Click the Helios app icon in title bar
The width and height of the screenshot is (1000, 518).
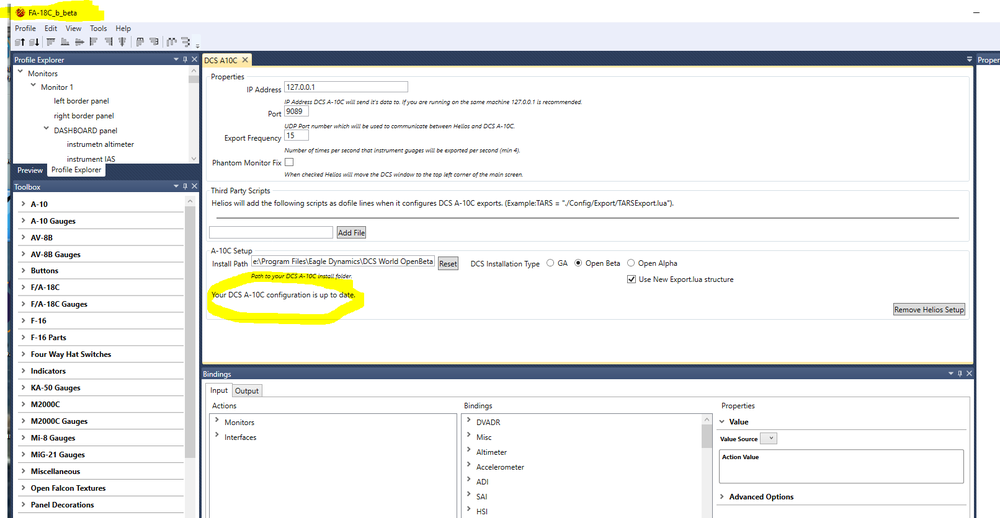[20, 12]
